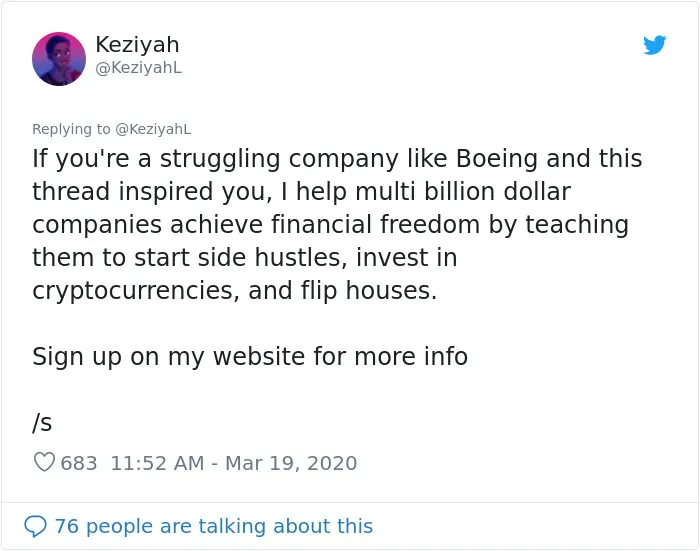Click the 683 likes count
The width and height of the screenshot is (700, 551).
[79, 463]
